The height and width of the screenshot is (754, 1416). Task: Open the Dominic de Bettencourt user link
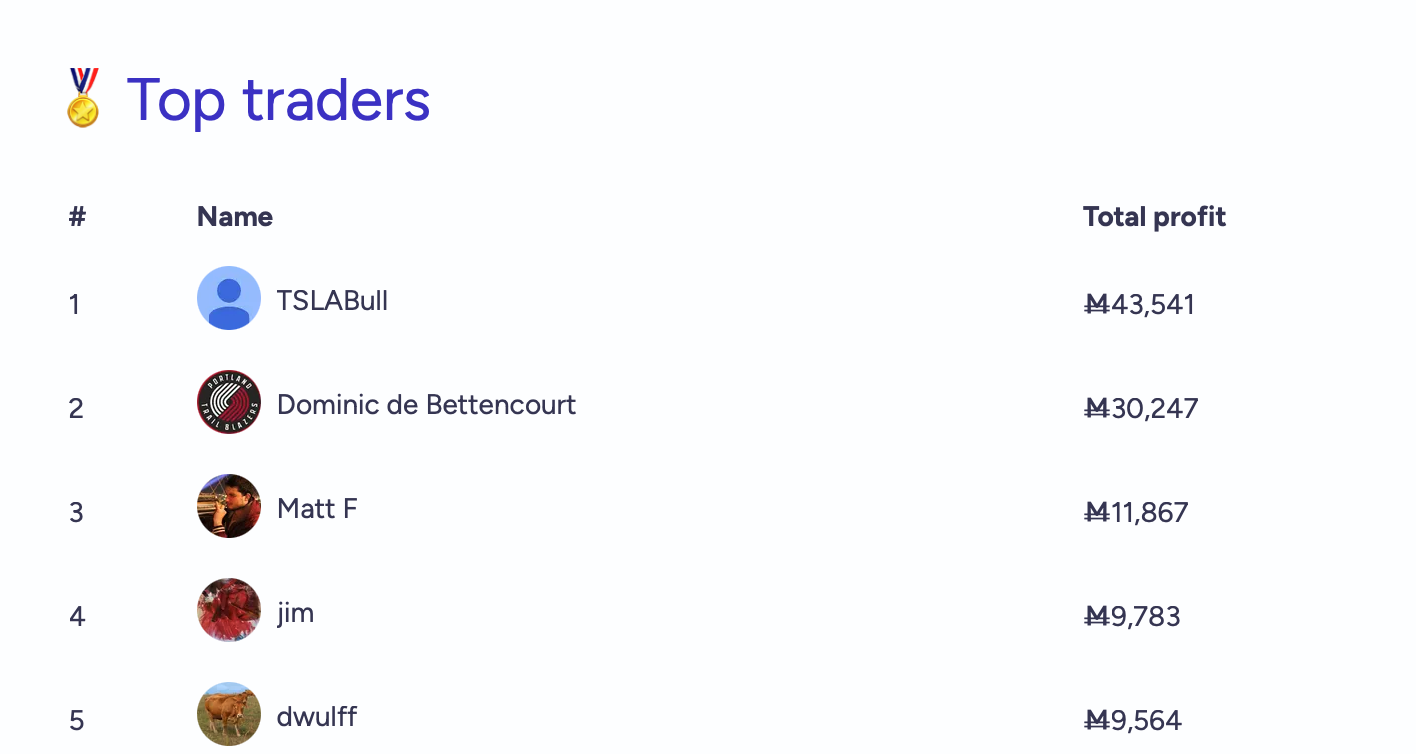pos(426,405)
